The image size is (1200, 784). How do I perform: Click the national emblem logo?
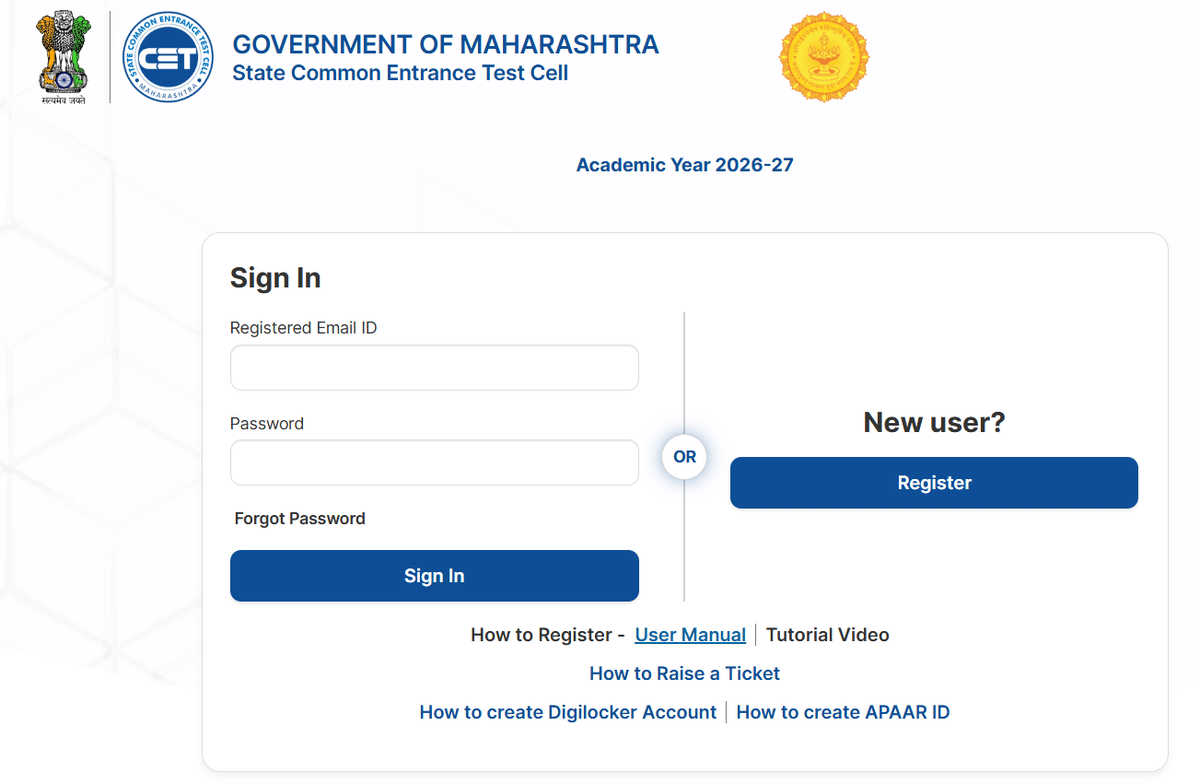click(62, 55)
